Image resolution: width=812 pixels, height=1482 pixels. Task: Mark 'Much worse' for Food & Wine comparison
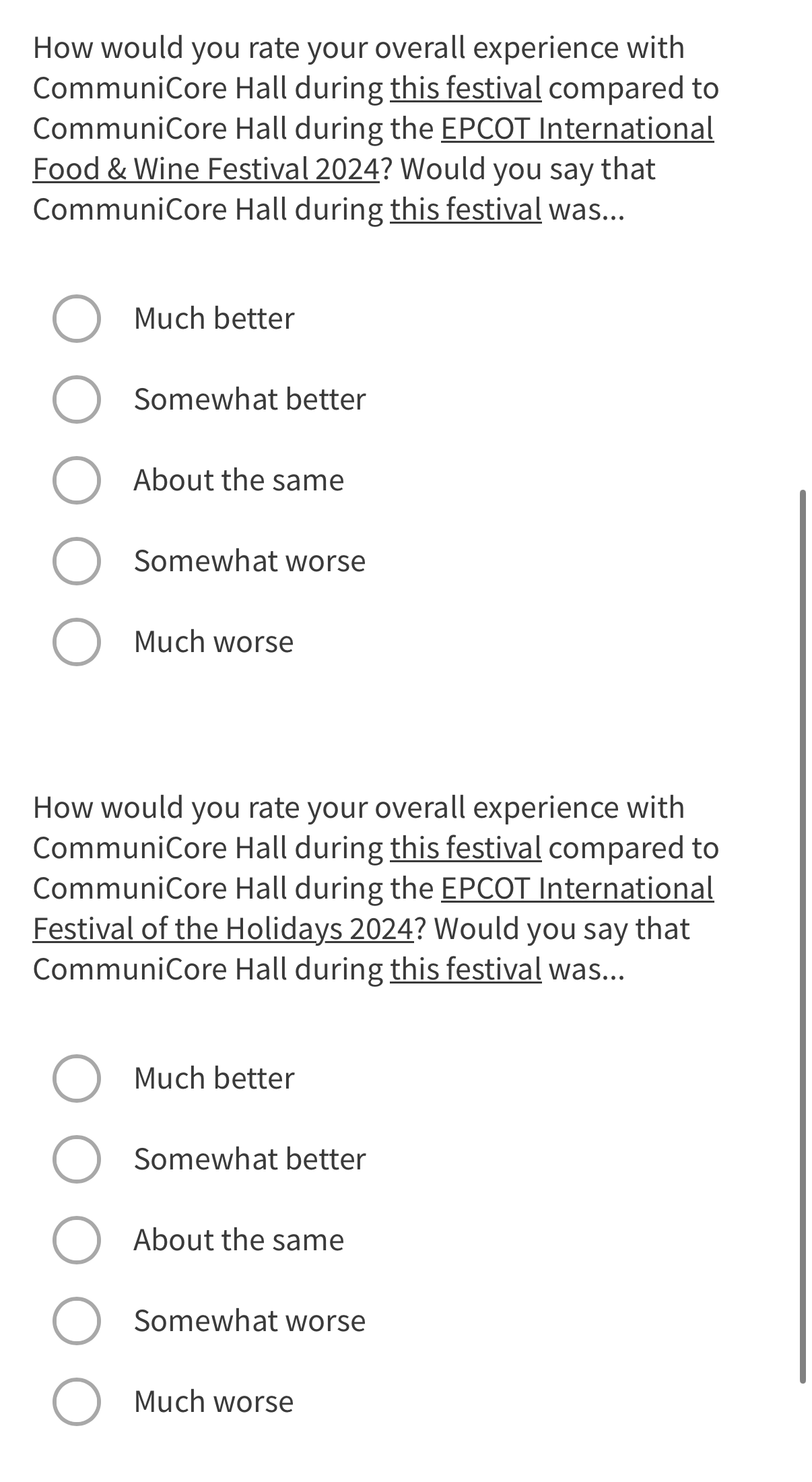point(77,642)
